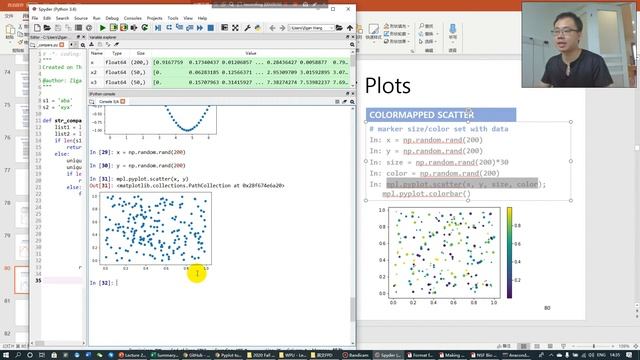Screen dimensions: 640x360
Task: Run selection or current line
Action: pos(134,28)
